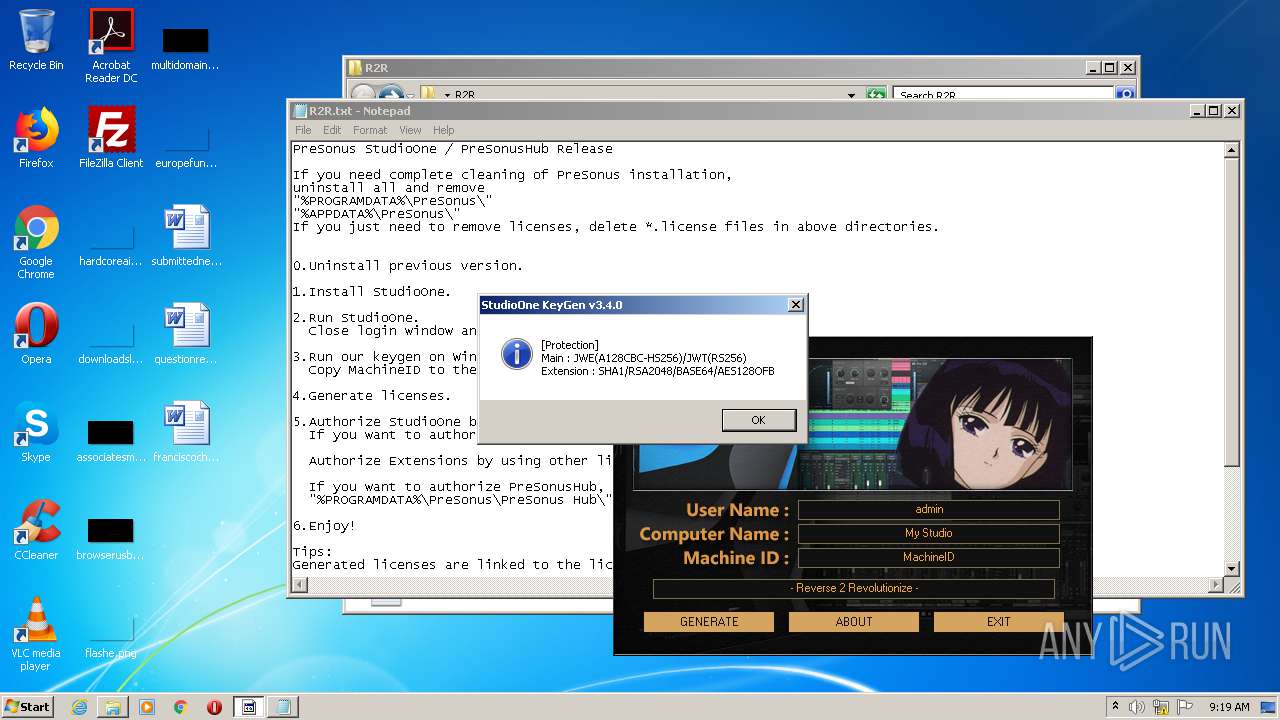This screenshot has width=1280, height=720.
Task: Open the associatesm desktop icon
Action: [x=111, y=440]
